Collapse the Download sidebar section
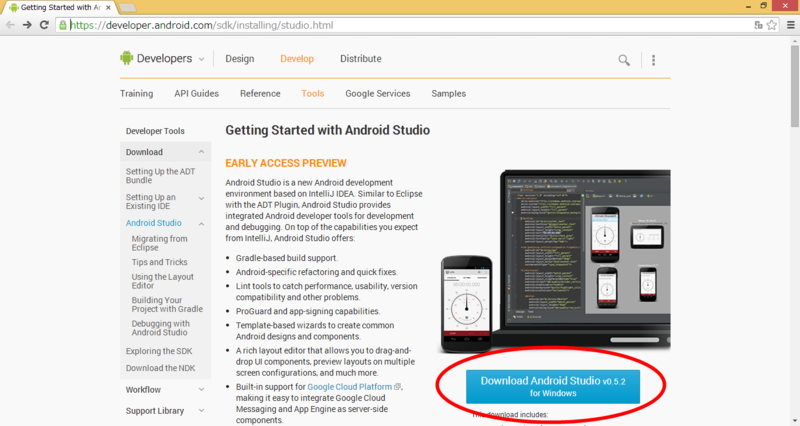The image size is (800, 426). (x=202, y=152)
